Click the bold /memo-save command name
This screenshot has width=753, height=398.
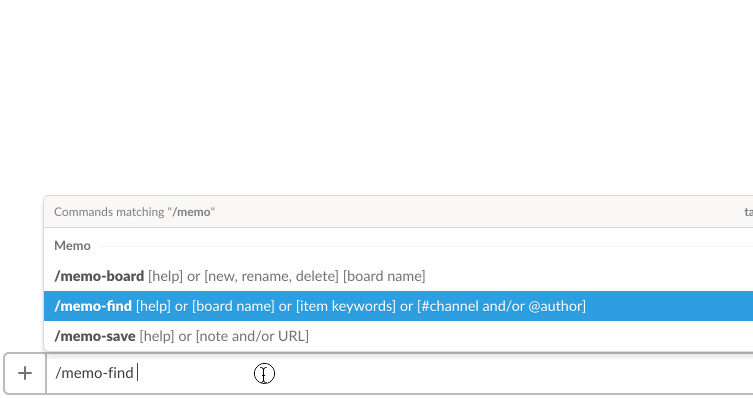pyautogui.click(x=95, y=336)
